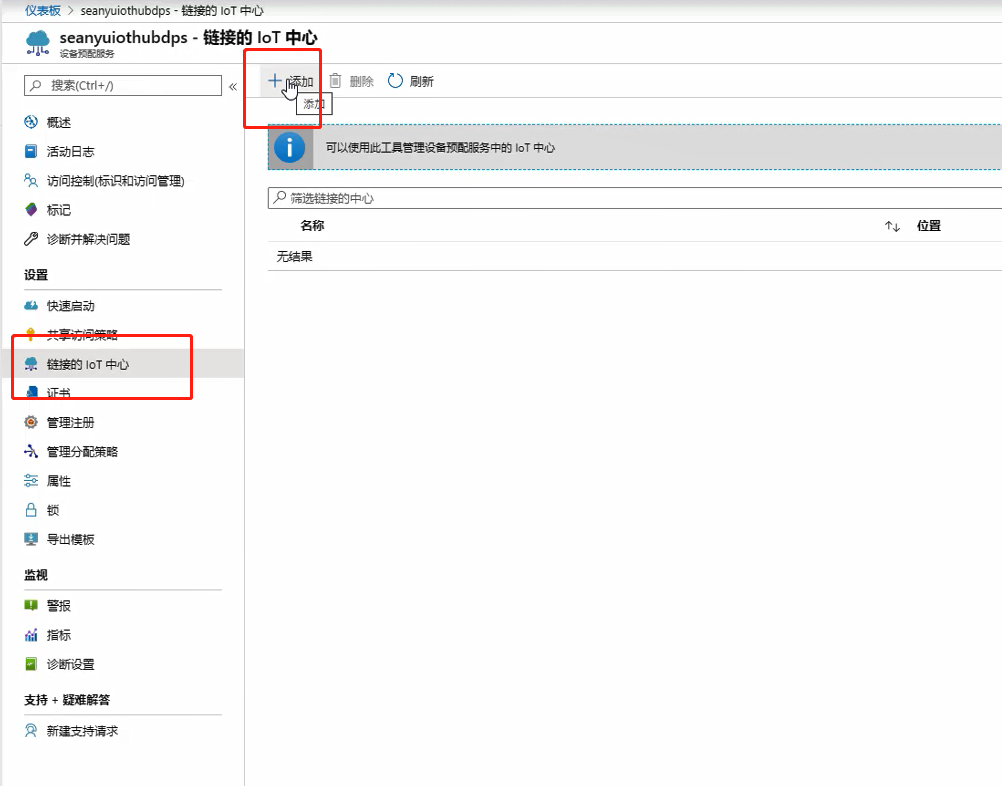Viewport: 1002px width, 786px height.
Task: Focus the filter linked hubs (筛选链接的中心) field
Action: pos(635,198)
